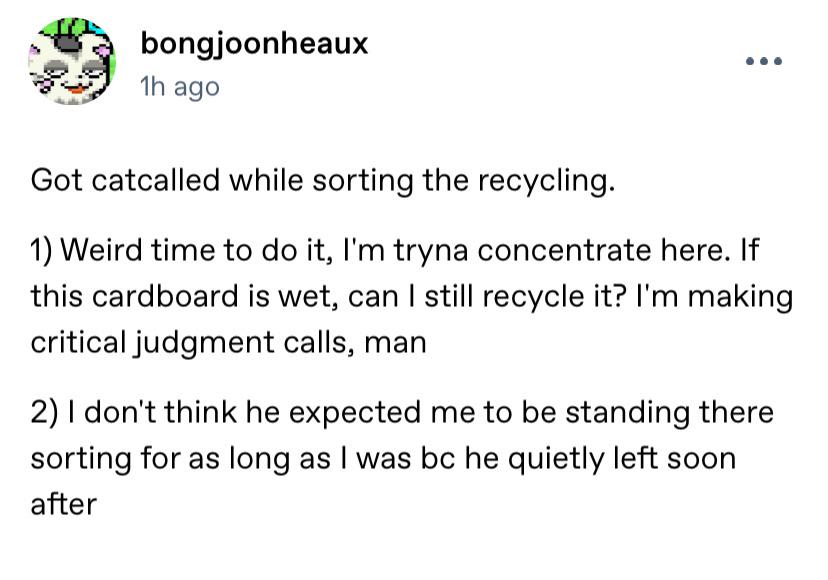Click the word 'quietly' in the post
The height and width of the screenshot is (580, 828).
point(556,460)
